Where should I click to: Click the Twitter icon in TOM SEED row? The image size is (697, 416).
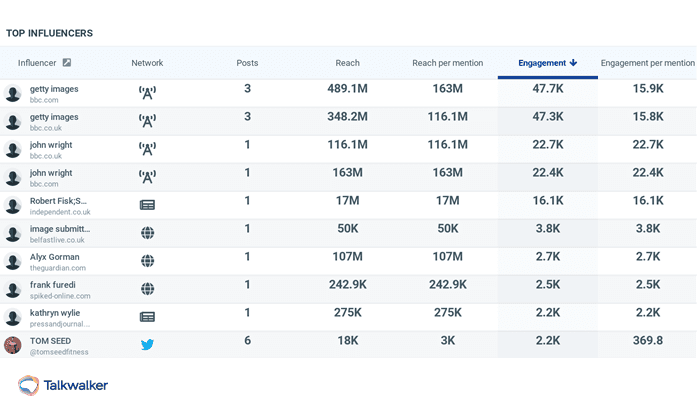tap(147, 344)
